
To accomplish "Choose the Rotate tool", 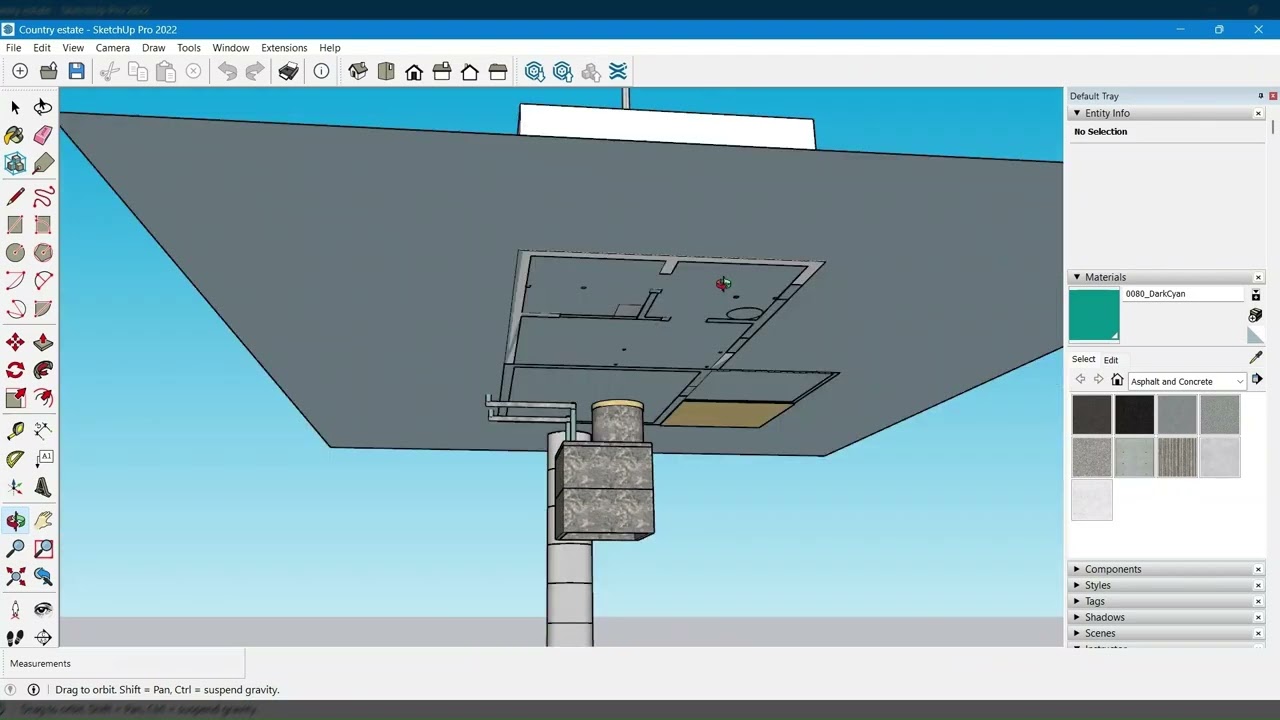I will click(15, 371).
